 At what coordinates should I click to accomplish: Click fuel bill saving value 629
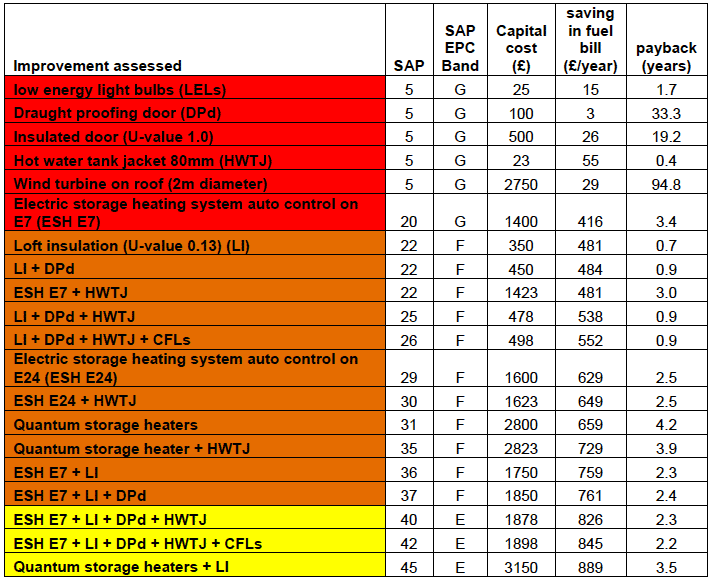[590, 378]
